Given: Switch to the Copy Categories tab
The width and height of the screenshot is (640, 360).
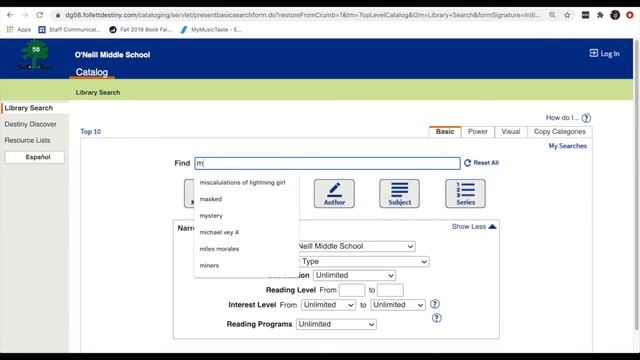Looking at the screenshot, I should pos(560,132).
